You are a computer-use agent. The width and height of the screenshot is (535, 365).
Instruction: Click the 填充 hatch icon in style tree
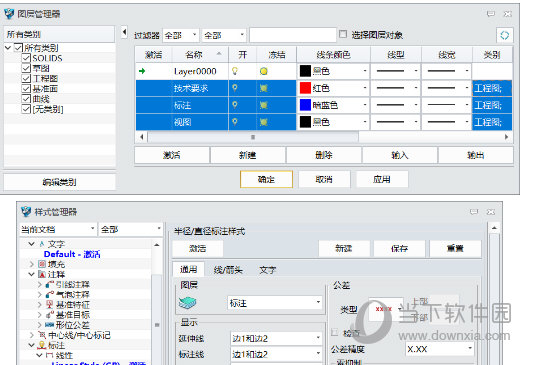pos(42,264)
